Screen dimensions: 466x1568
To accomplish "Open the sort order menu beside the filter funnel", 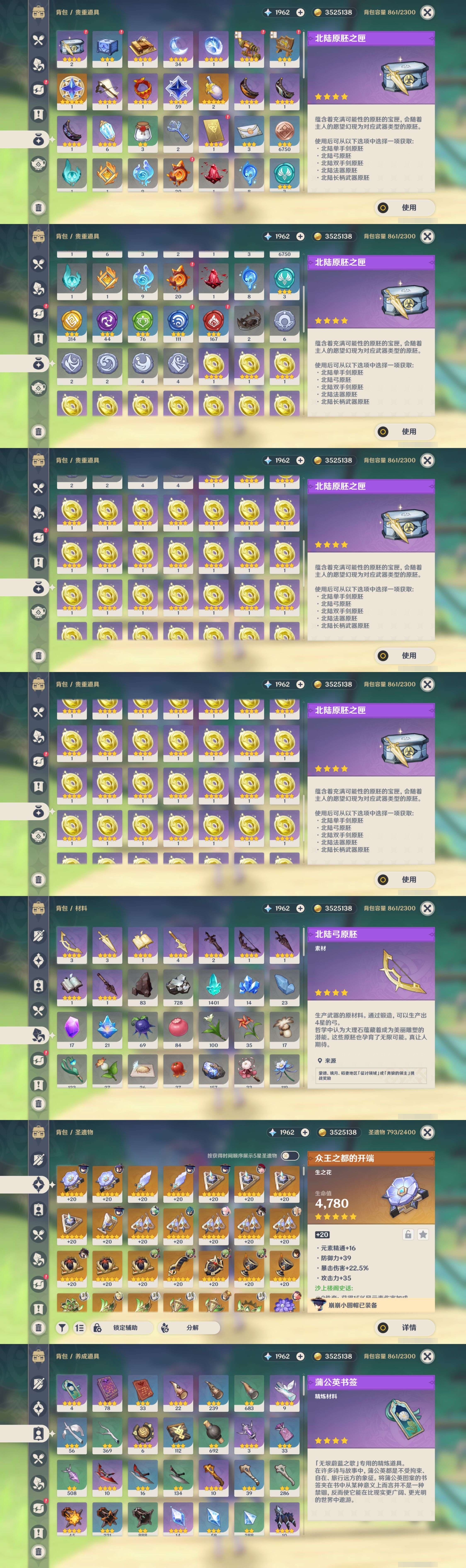I will [x=79, y=1328].
